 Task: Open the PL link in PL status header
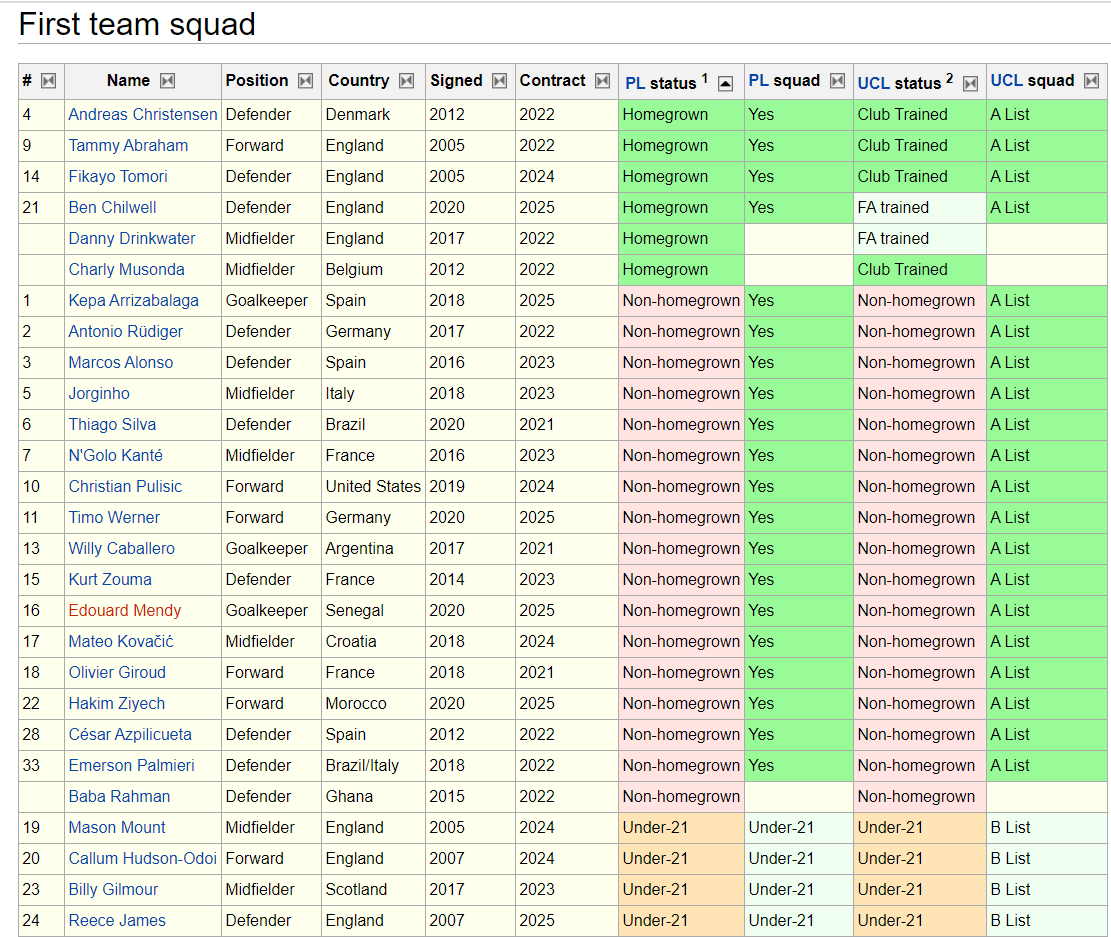(x=635, y=84)
